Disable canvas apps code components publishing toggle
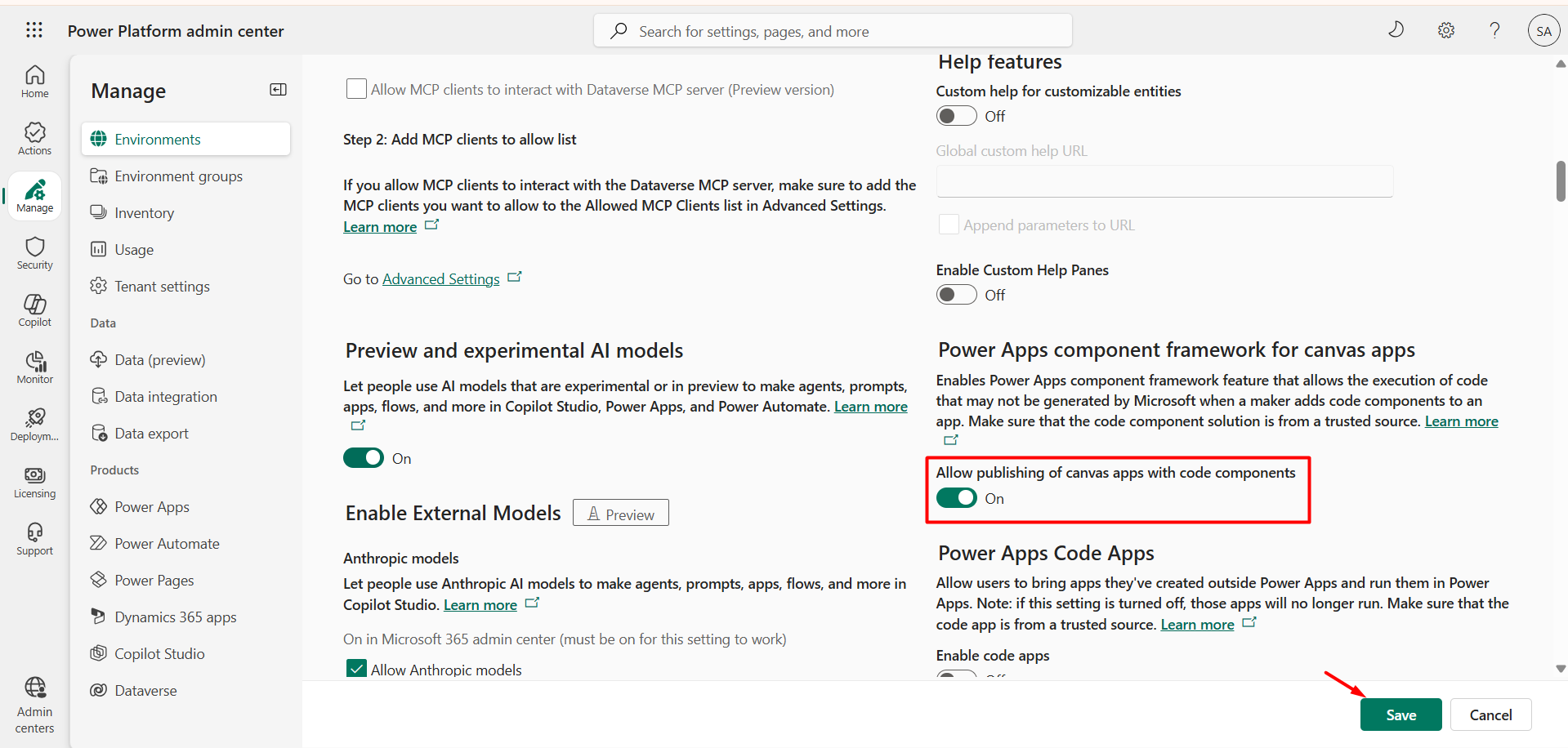Screen dimensions: 1568x748 pyautogui.click(x=956, y=498)
